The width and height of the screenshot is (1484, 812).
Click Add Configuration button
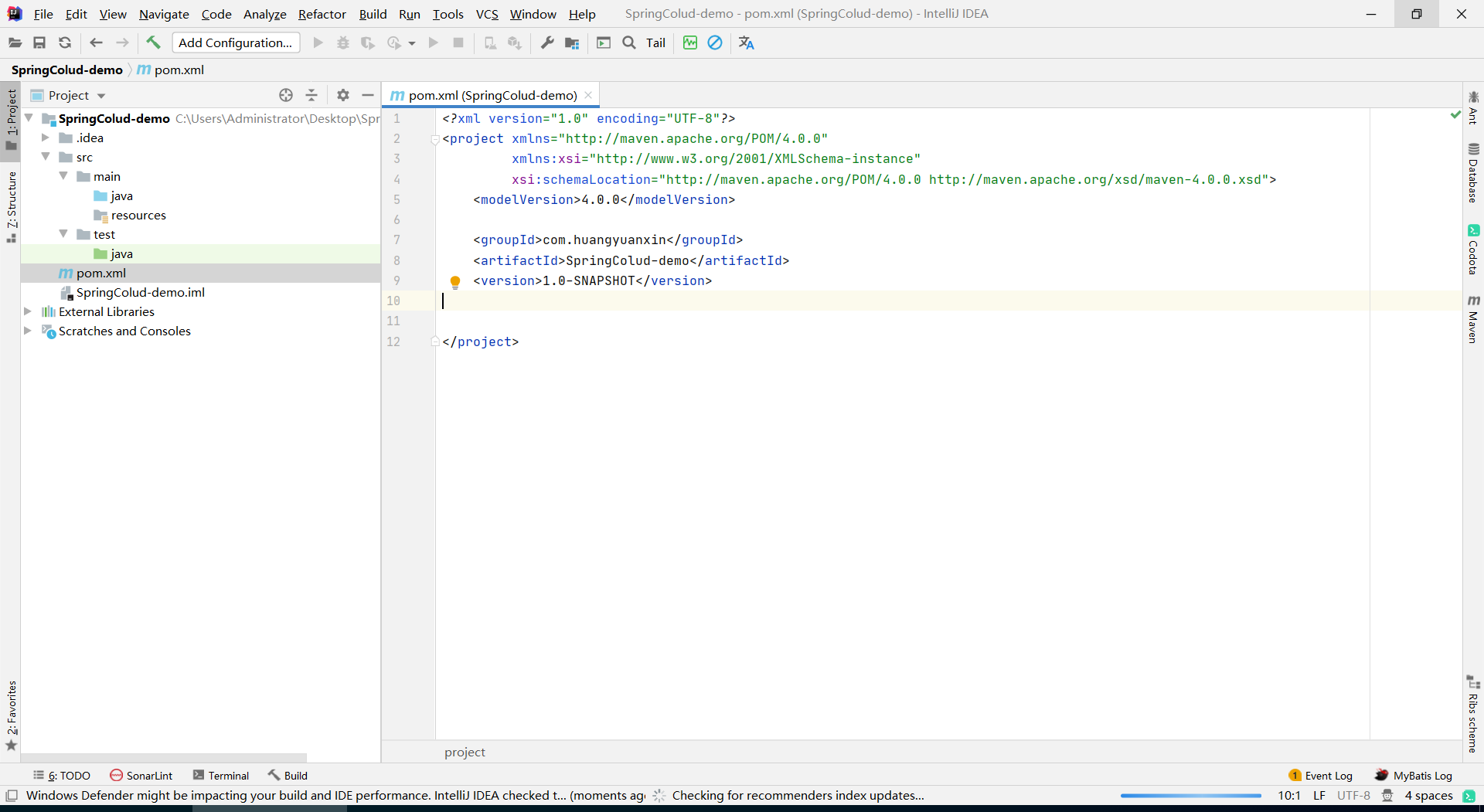coord(236,43)
